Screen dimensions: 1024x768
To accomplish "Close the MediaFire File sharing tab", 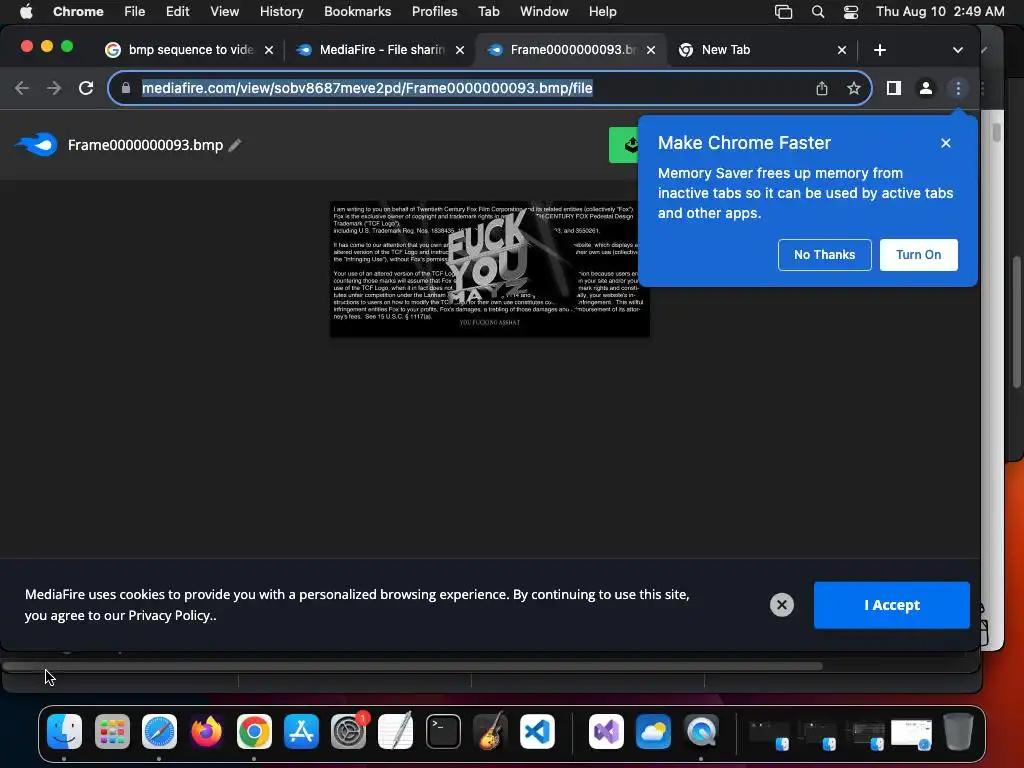I will [x=460, y=50].
